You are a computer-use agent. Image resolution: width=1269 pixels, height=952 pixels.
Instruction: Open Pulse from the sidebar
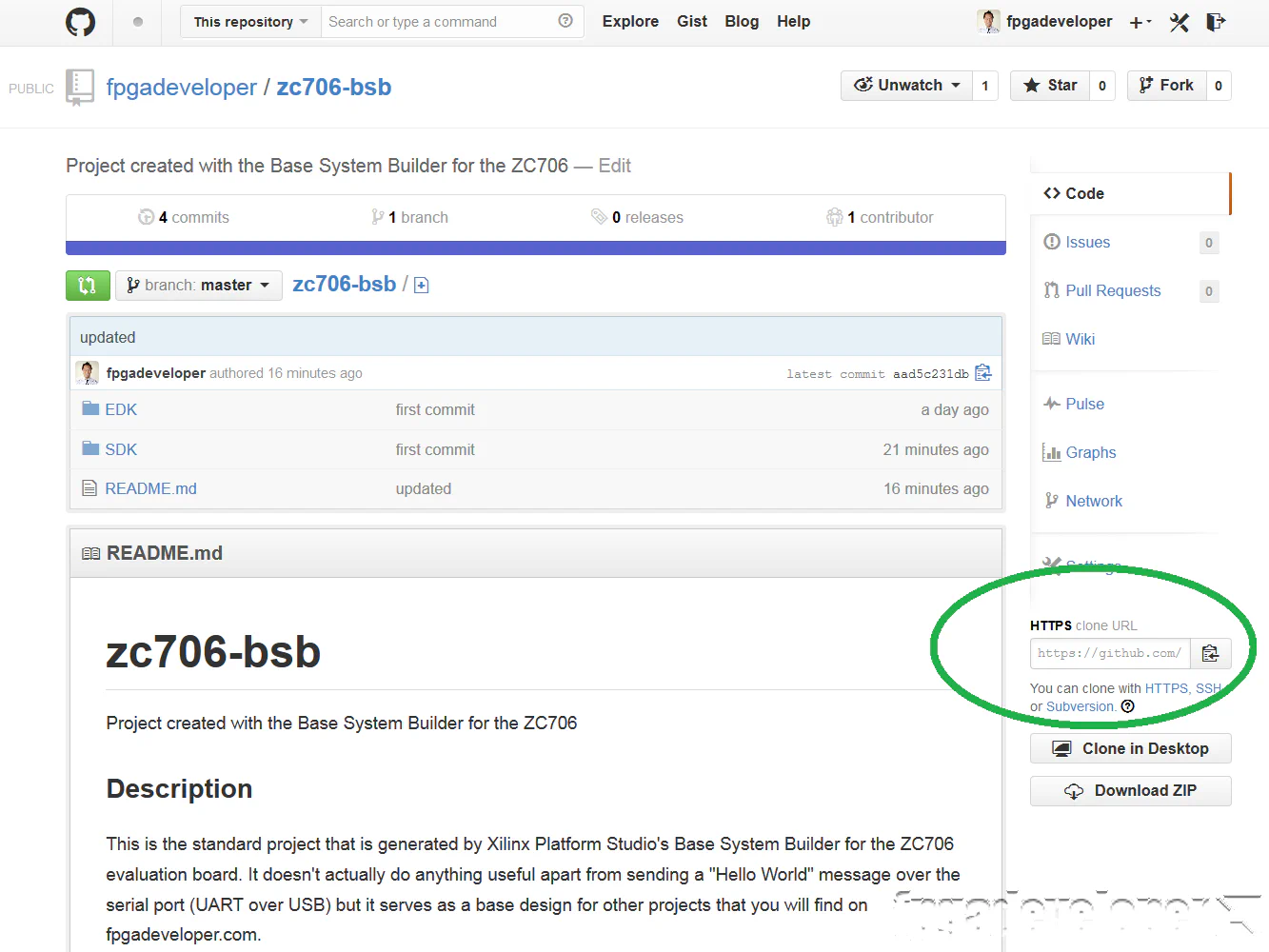1083,404
